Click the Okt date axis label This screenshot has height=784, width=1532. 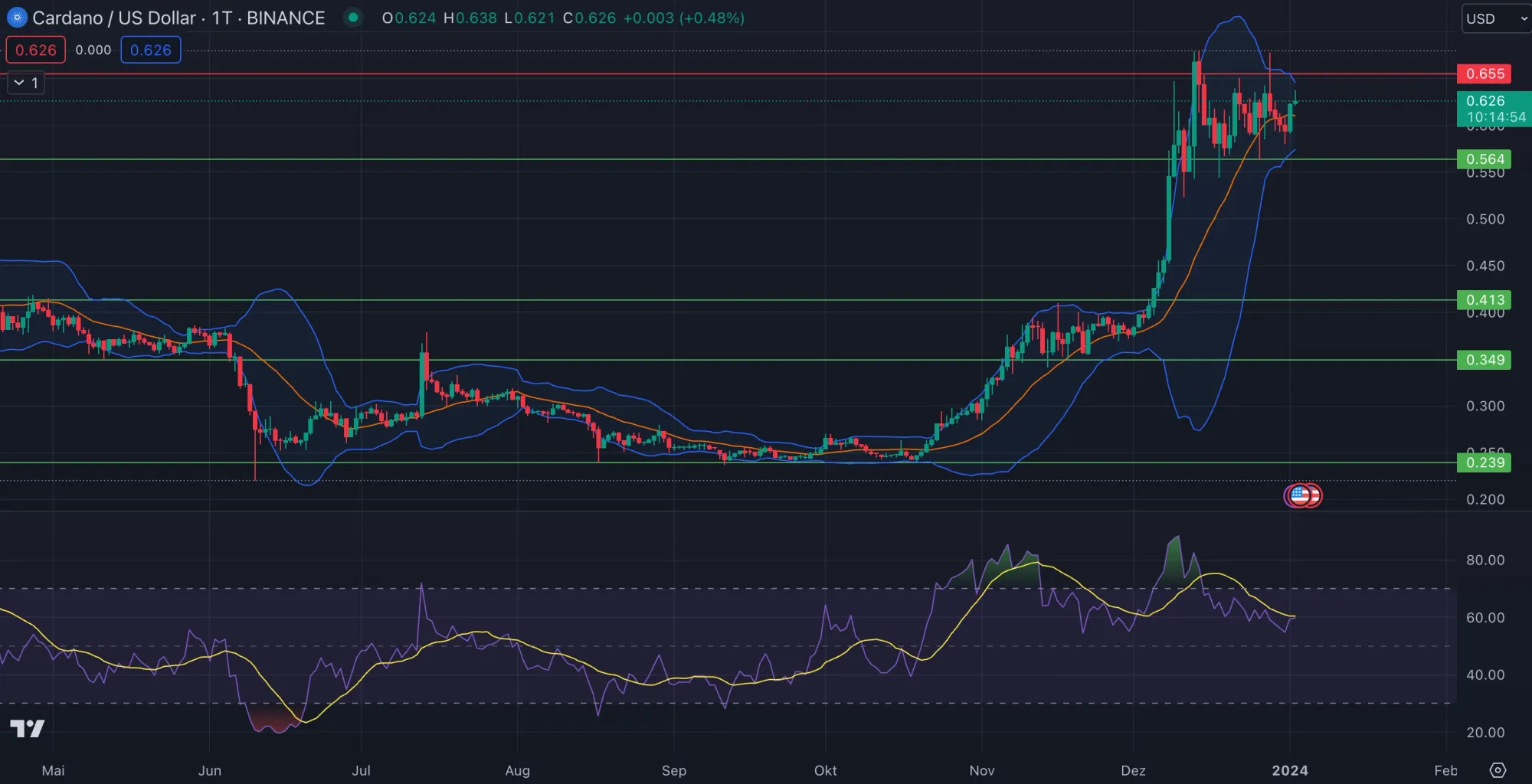pyautogui.click(x=825, y=771)
